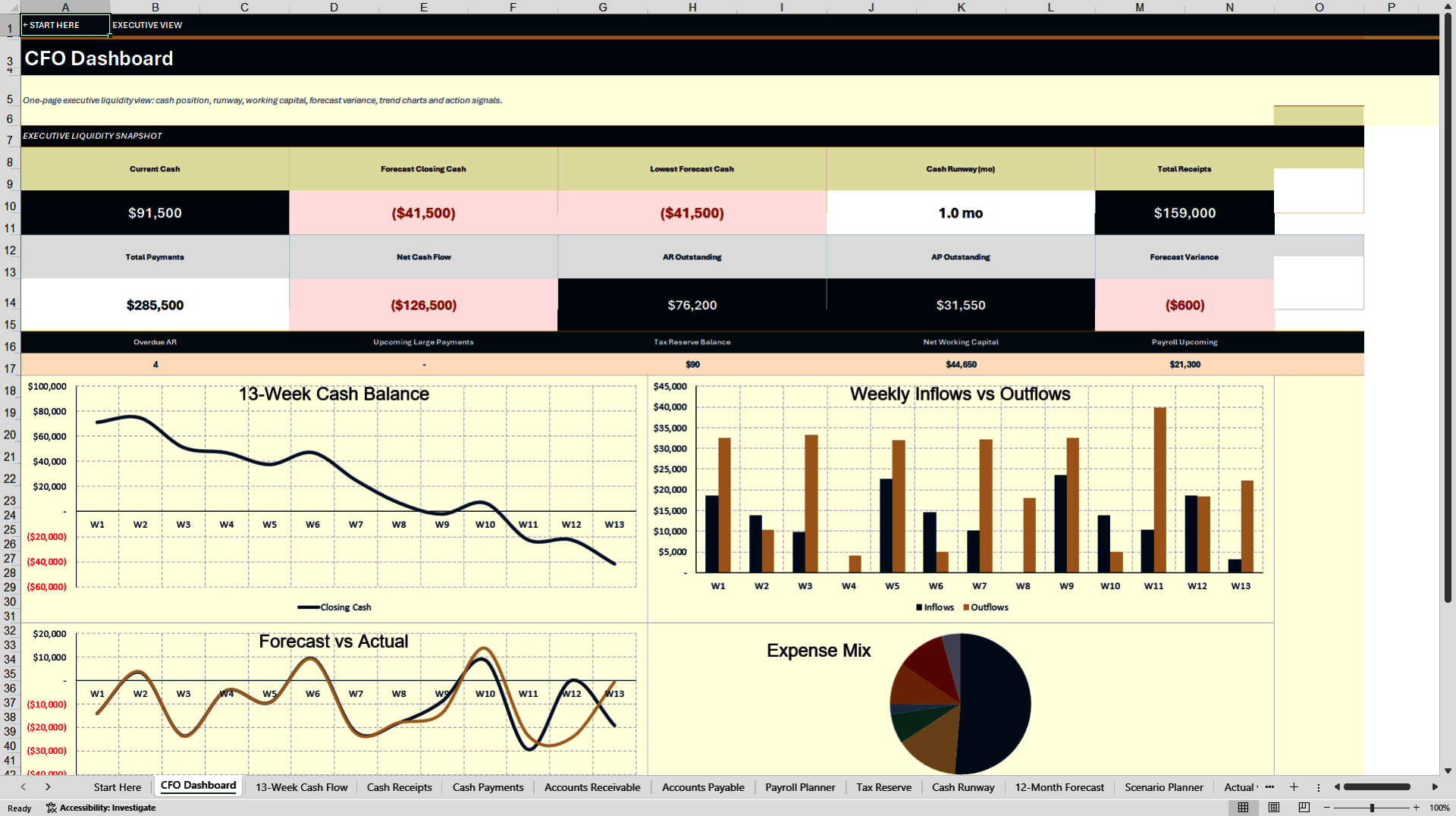Click the Weekly Inflows vs Outflows title
Image resolution: width=1456 pixels, height=816 pixels.
click(960, 394)
